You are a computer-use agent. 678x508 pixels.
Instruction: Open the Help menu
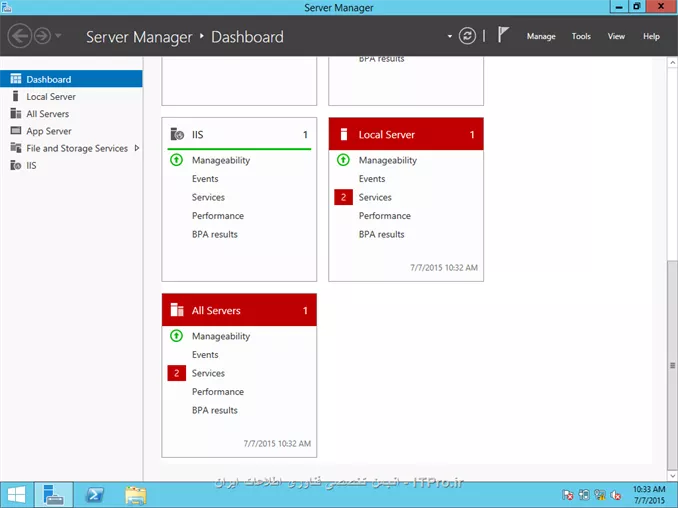651,36
